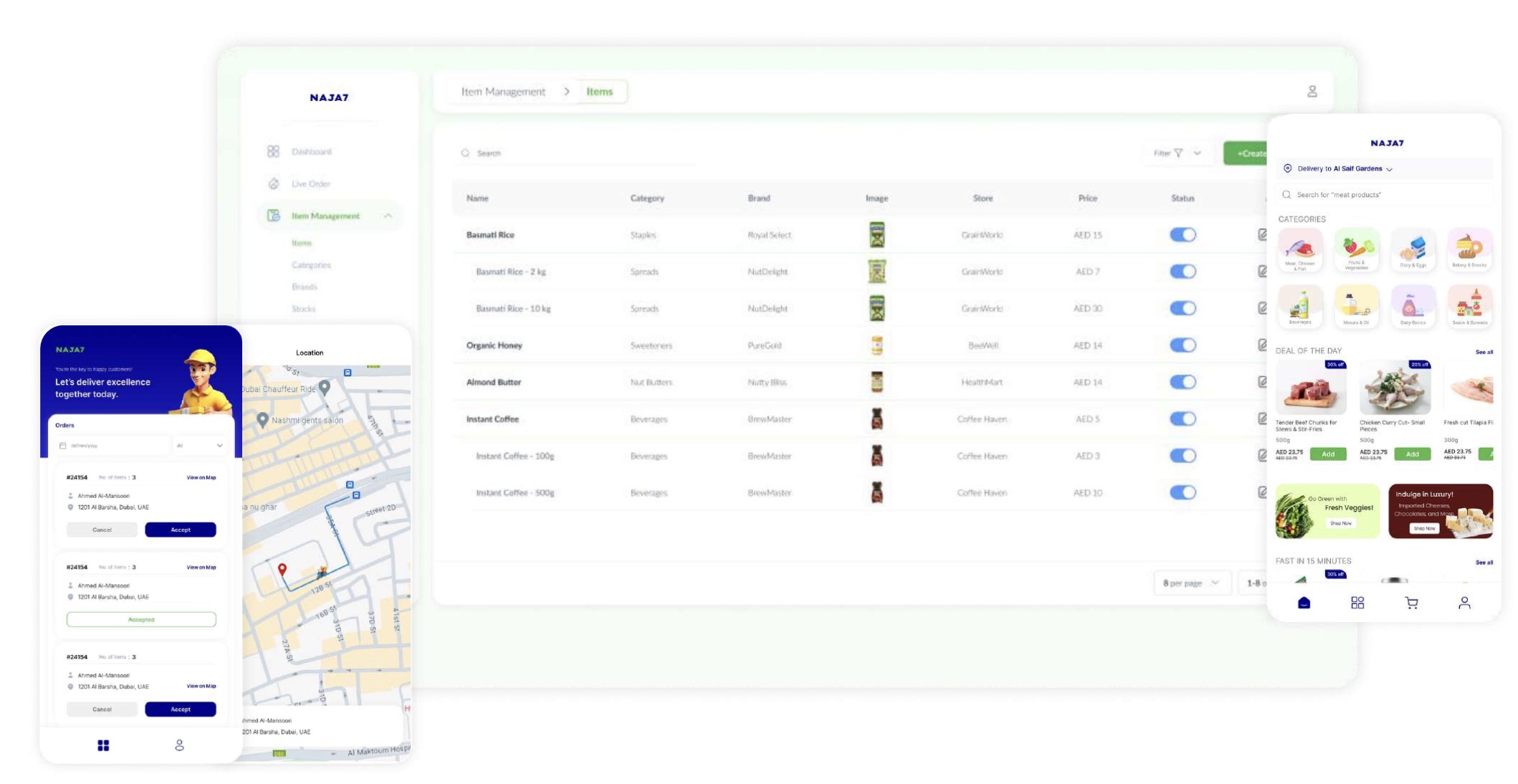Open the Live Order sidebar icon

point(273,183)
